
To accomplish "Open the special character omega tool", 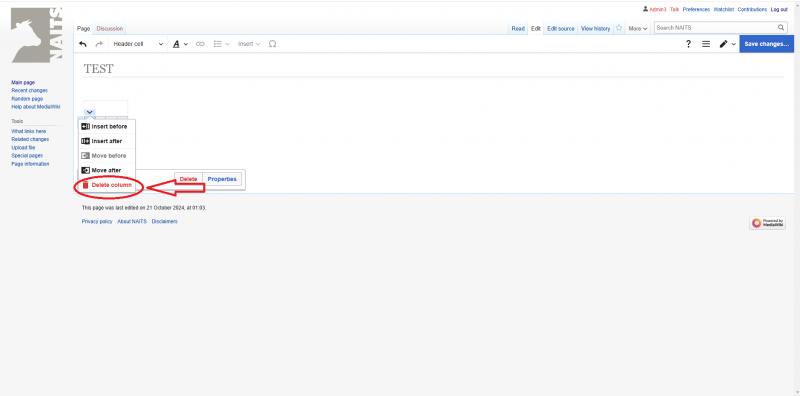I will coord(272,44).
